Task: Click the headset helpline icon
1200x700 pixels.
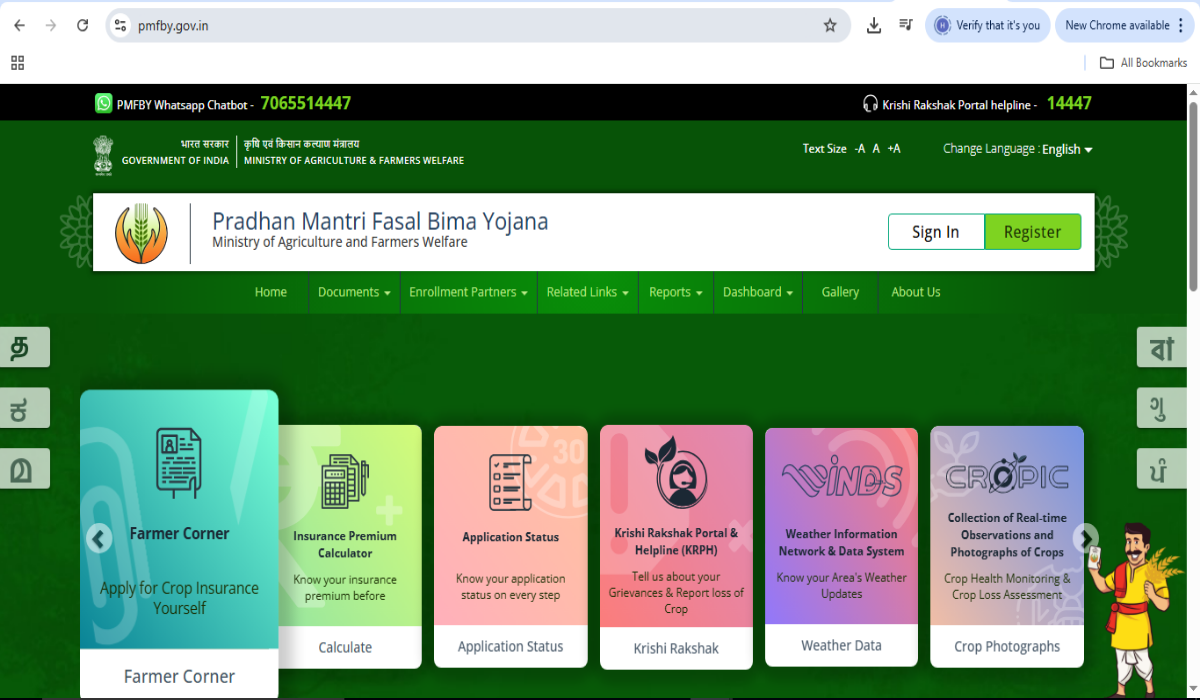Action: coord(870,104)
